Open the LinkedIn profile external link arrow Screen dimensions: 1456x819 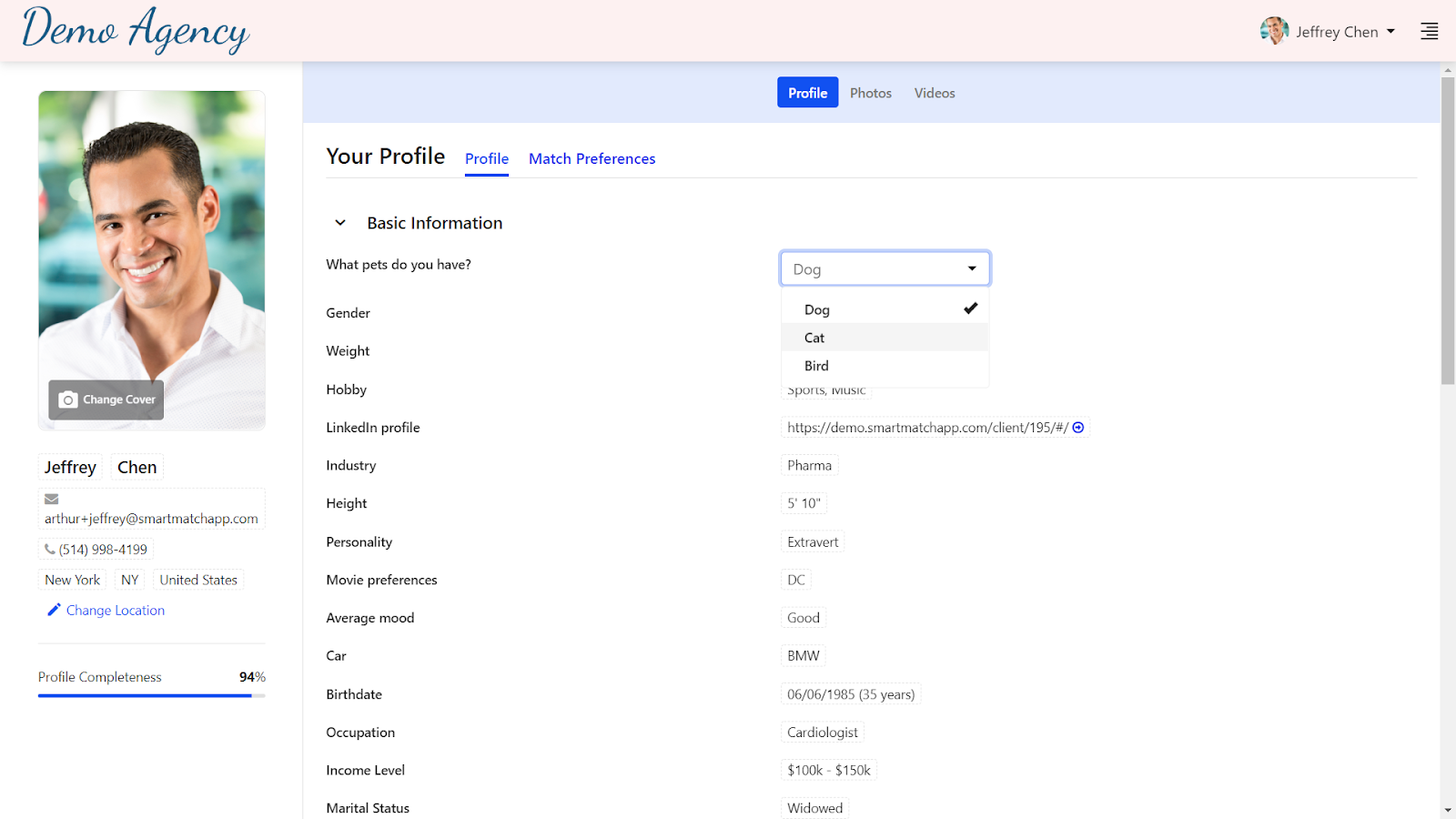(1077, 427)
